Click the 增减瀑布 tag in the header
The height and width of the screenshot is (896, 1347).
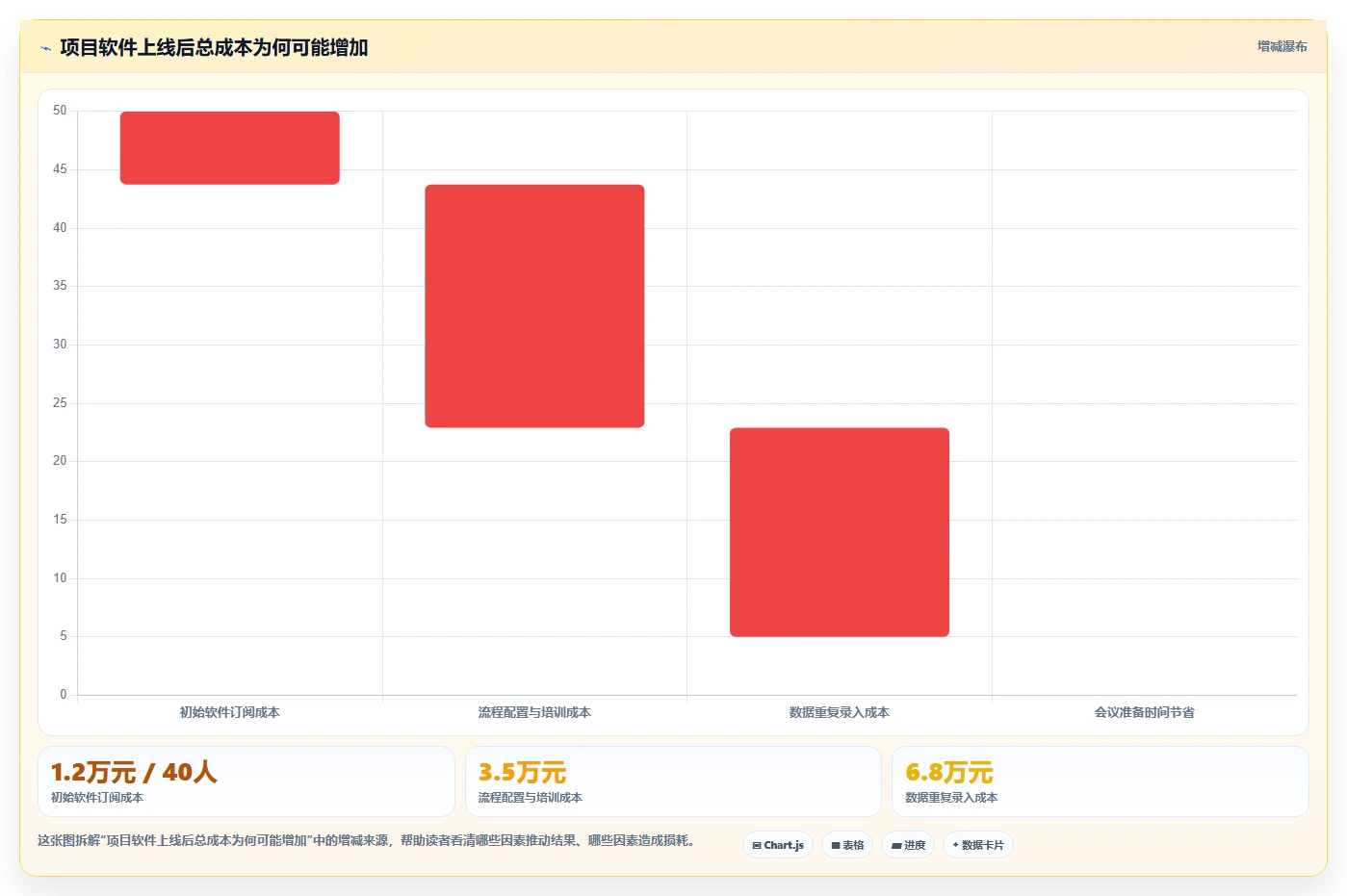pyautogui.click(x=1282, y=46)
